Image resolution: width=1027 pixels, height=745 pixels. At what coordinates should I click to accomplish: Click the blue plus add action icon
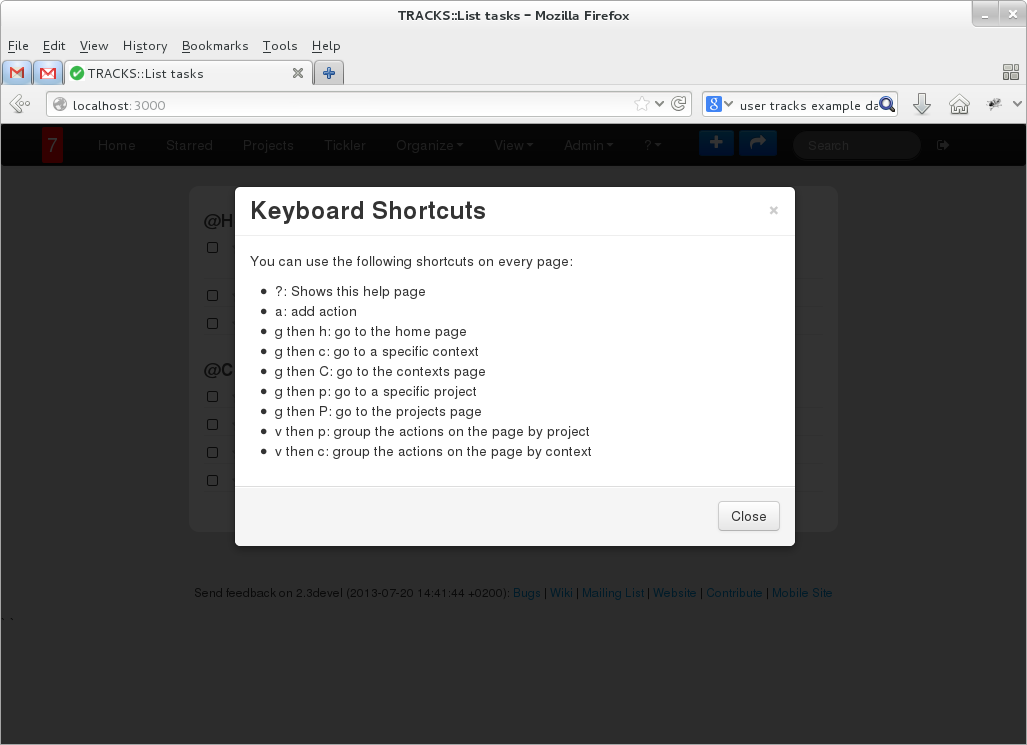coord(716,144)
